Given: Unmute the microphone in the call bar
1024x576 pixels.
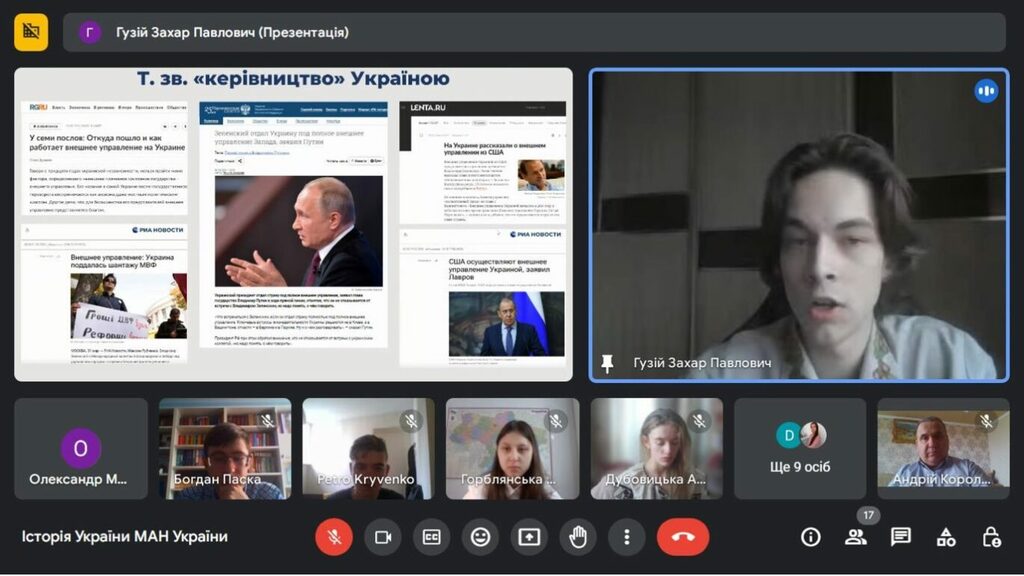Looking at the screenshot, I should point(334,537).
